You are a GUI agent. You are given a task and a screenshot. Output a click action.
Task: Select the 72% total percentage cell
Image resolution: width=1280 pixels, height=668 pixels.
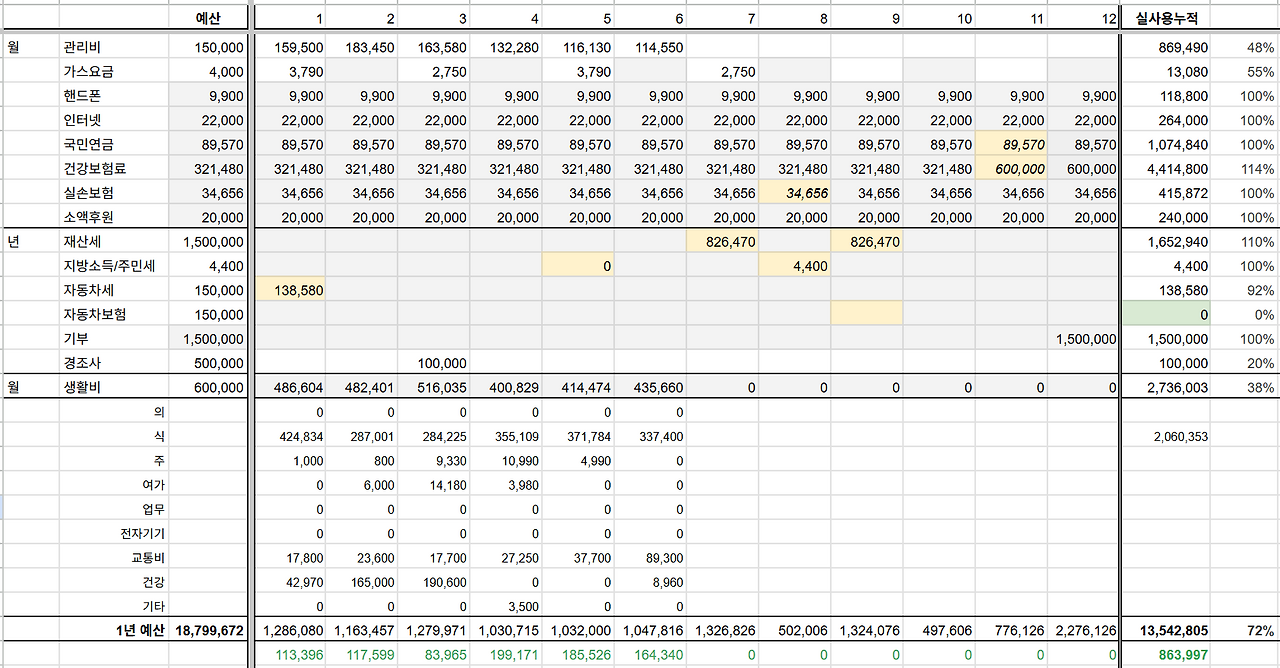(1244, 630)
